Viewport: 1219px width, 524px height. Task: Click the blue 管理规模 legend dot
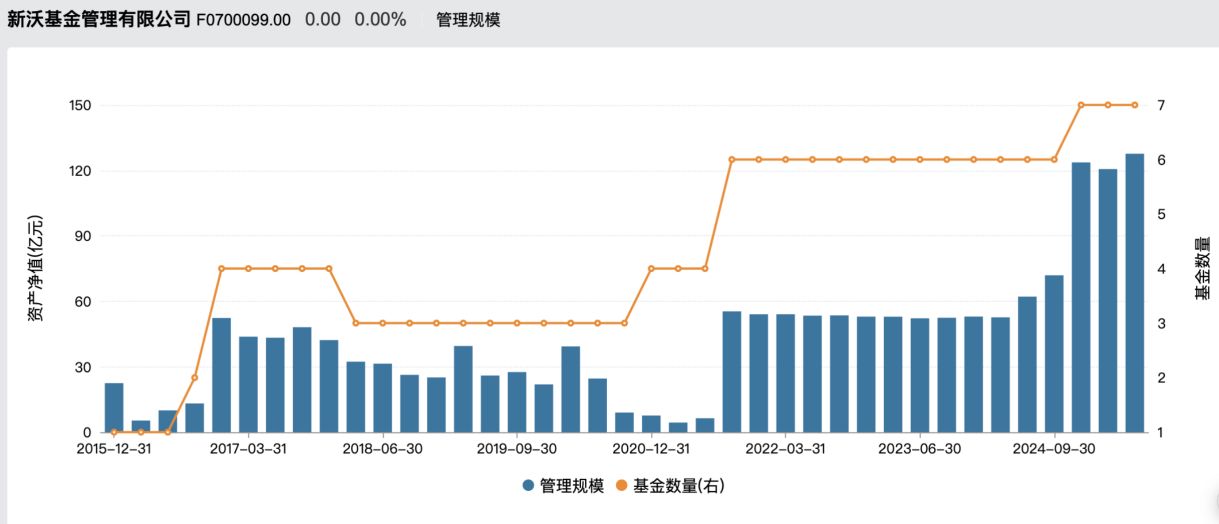pyautogui.click(x=528, y=486)
